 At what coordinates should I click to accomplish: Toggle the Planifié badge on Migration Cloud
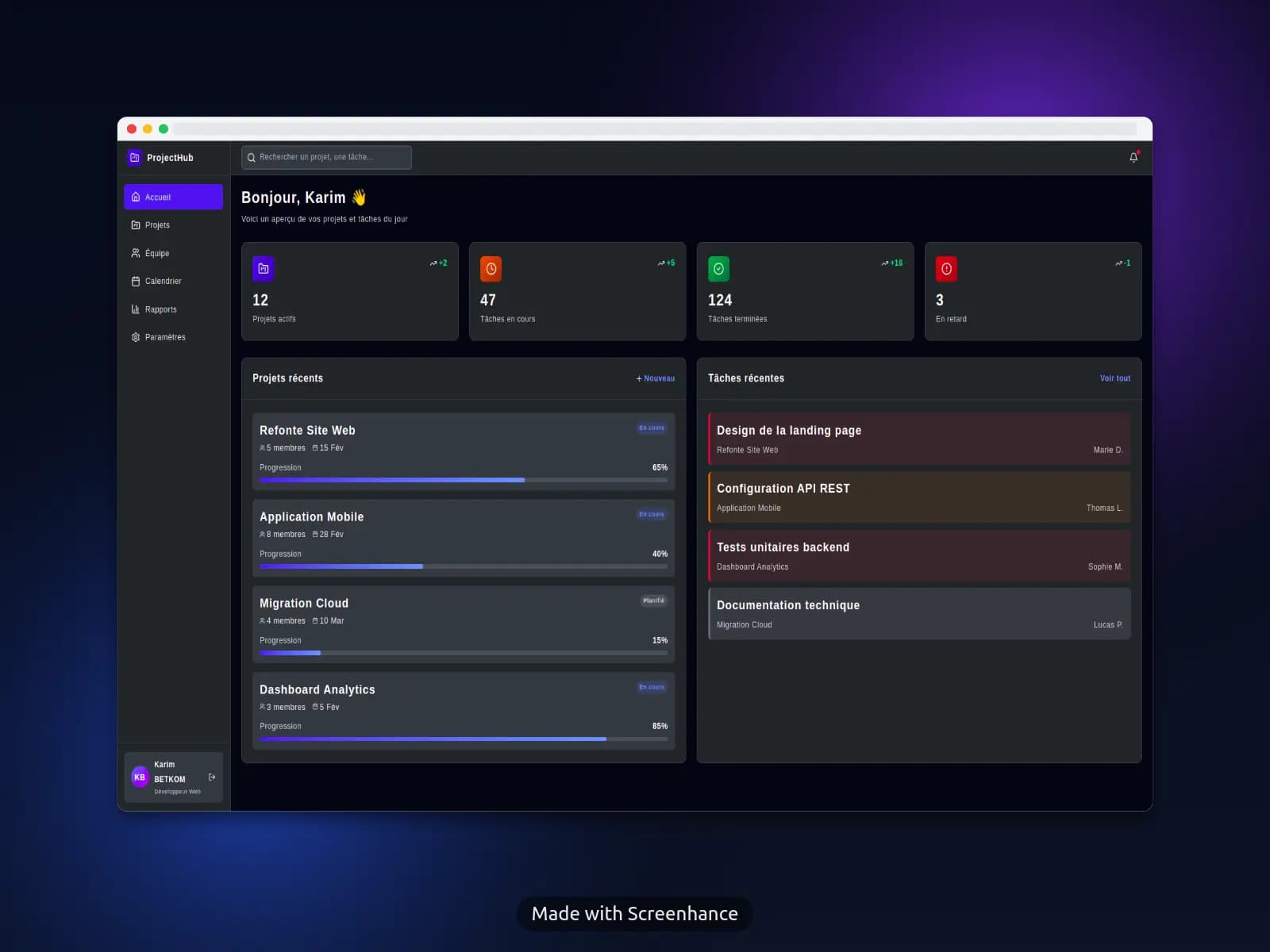652,601
